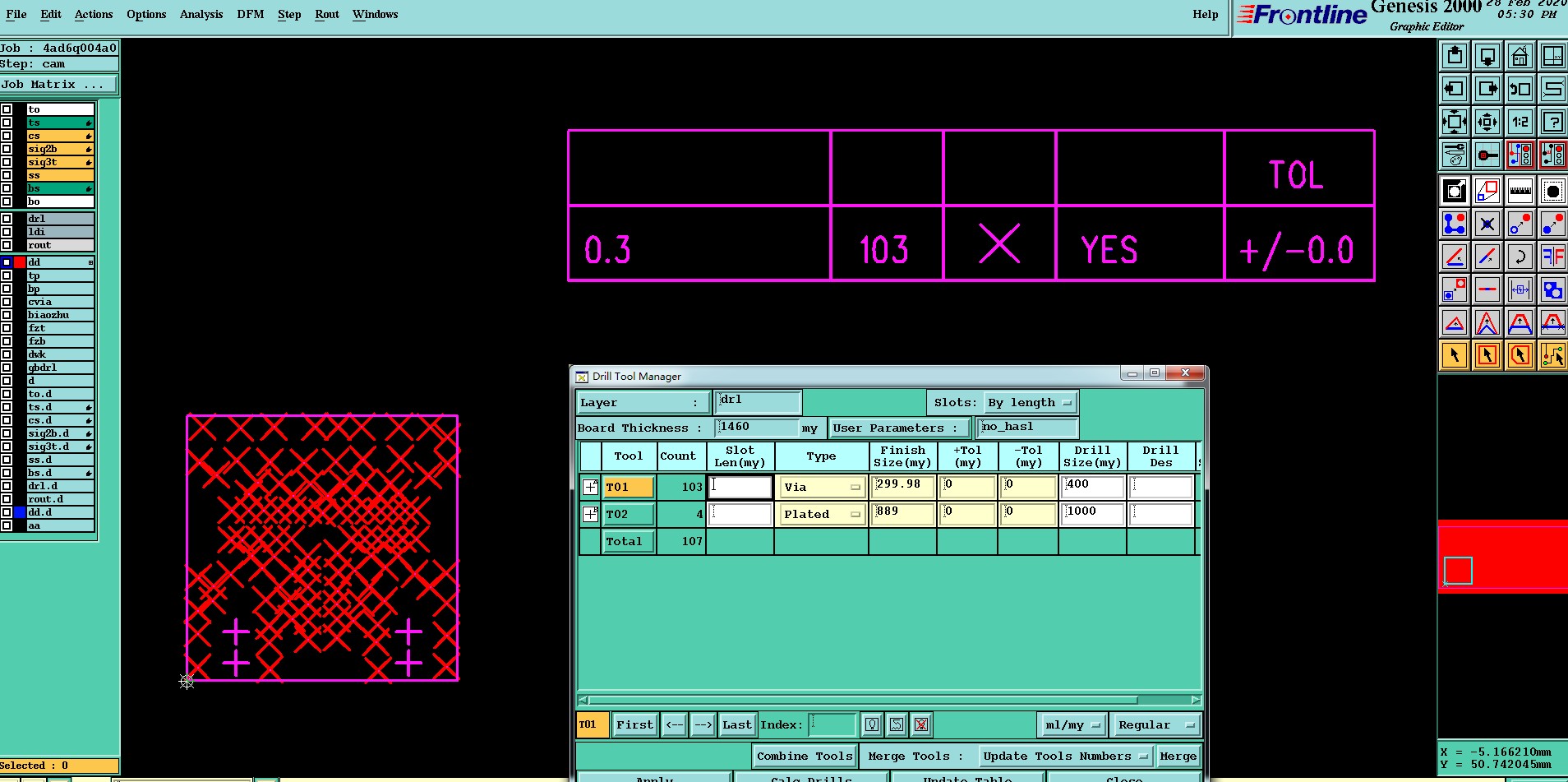Click the Merge button

(x=1178, y=756)
